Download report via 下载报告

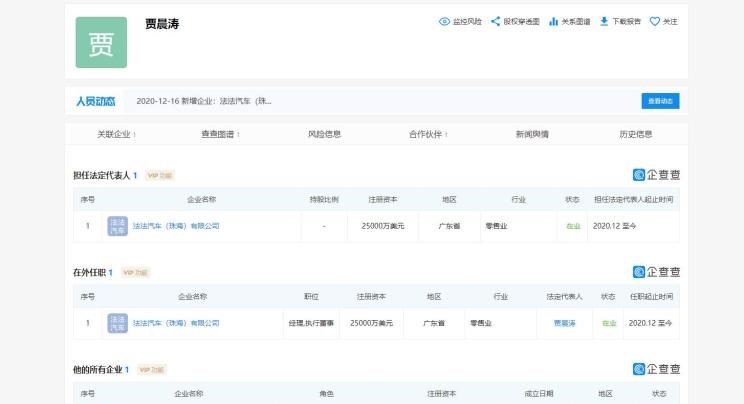click(x=604, y=21)
